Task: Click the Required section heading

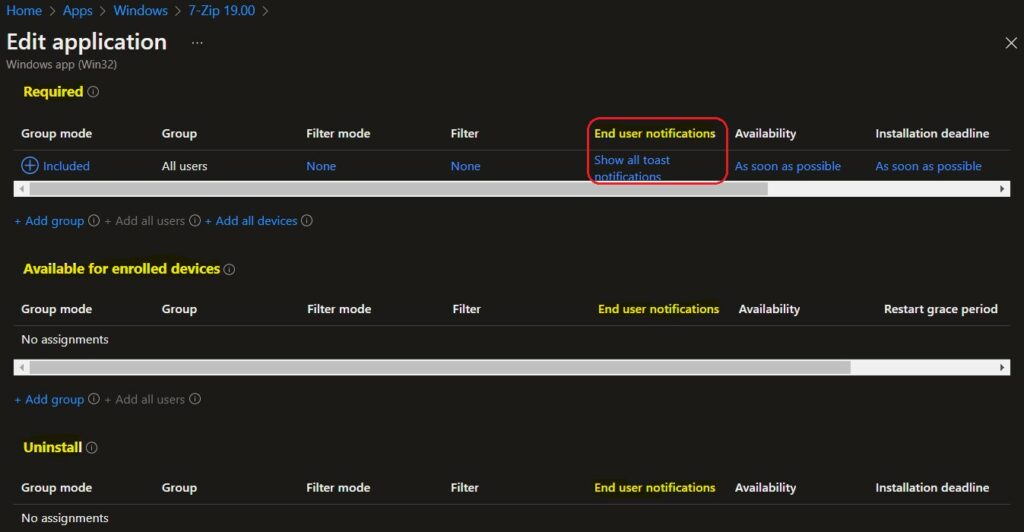Action: point(53,92)
